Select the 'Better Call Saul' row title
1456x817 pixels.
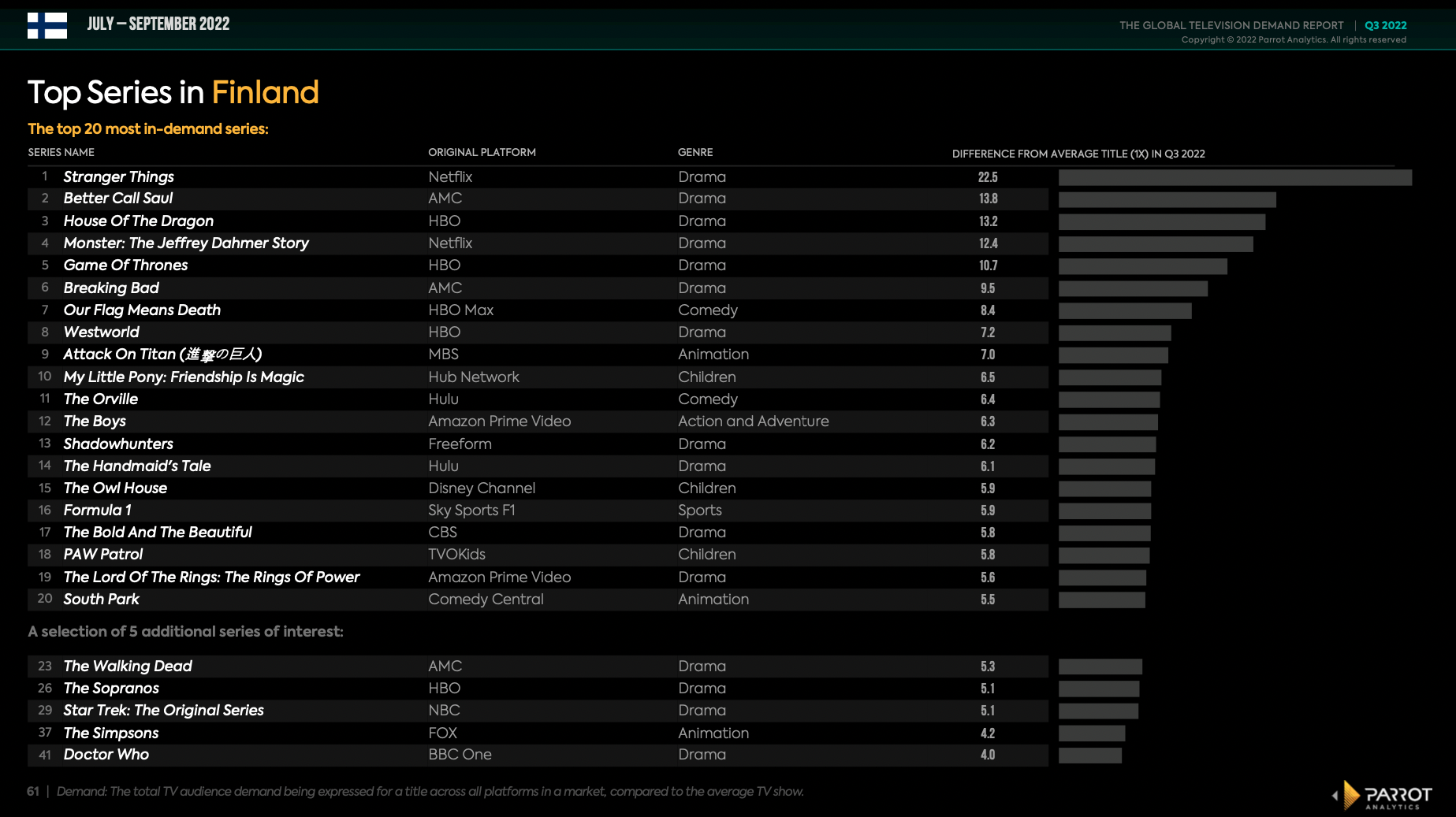[x=117, y=199]
